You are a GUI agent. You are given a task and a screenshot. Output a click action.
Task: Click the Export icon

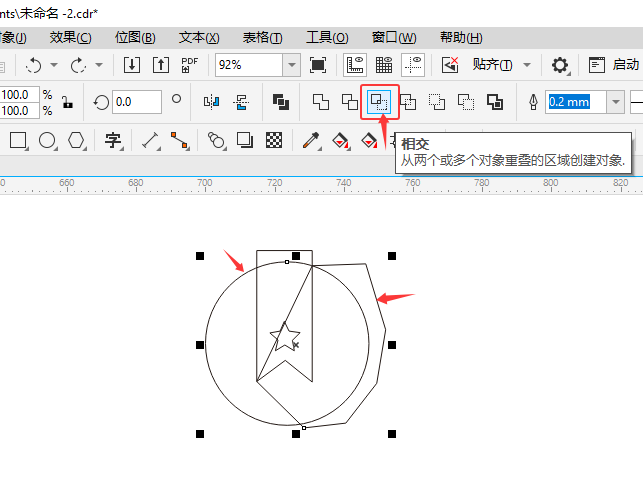pyautogui.click(x=161, y=65)
